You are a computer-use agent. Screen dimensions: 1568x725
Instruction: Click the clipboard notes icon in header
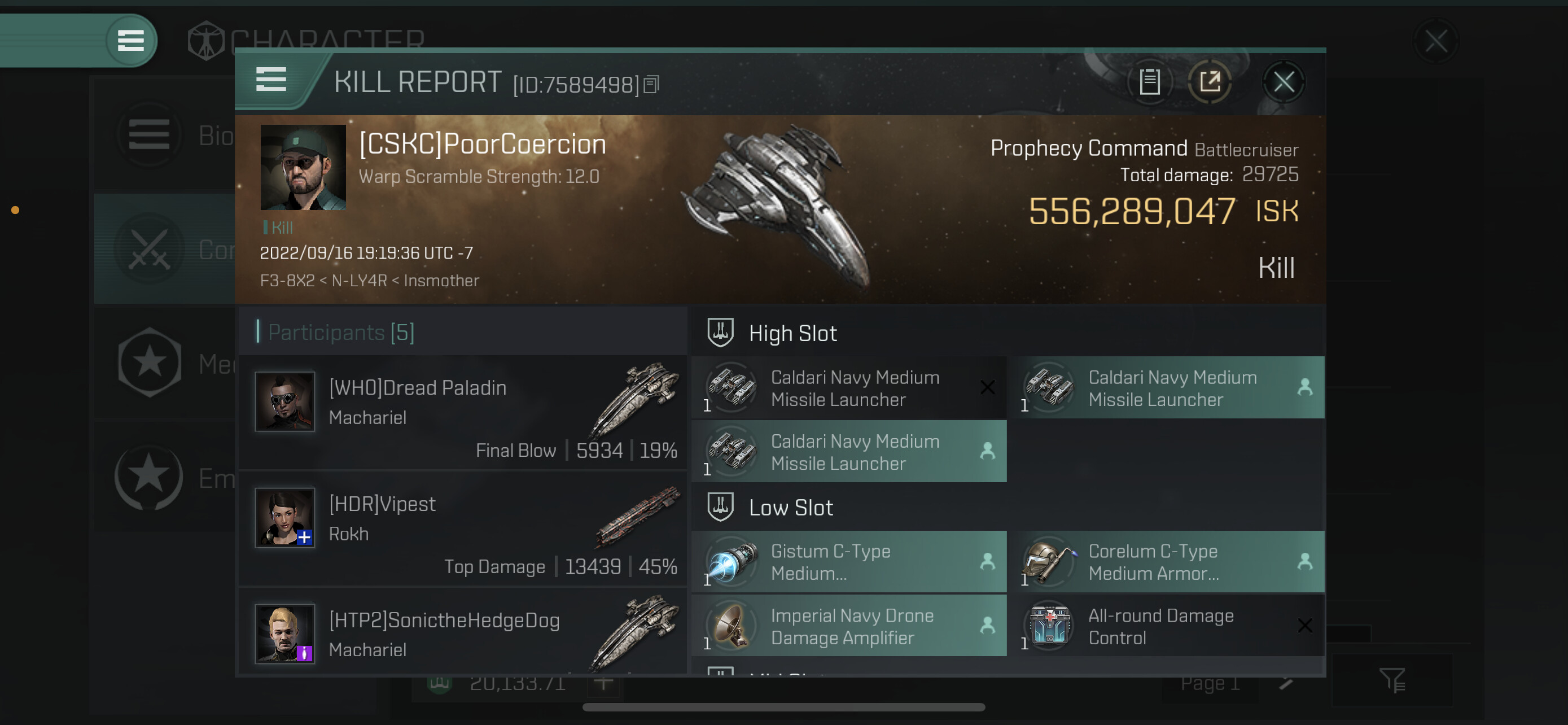[1149, 81]
